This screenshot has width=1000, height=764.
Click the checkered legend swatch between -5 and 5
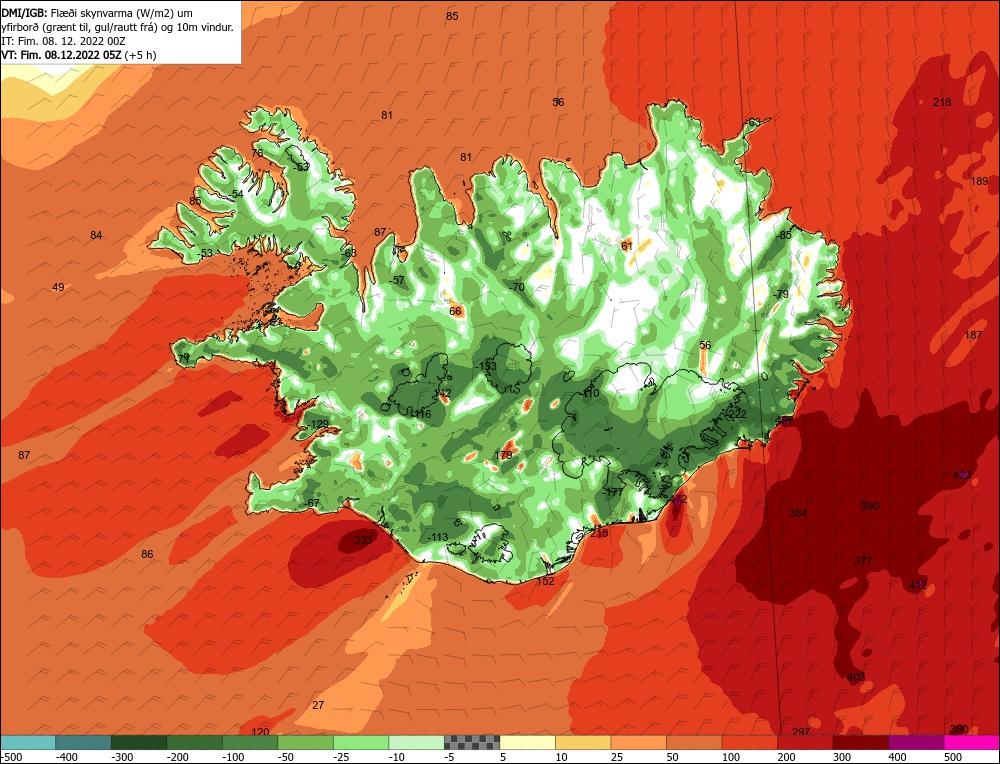(472, 742)
